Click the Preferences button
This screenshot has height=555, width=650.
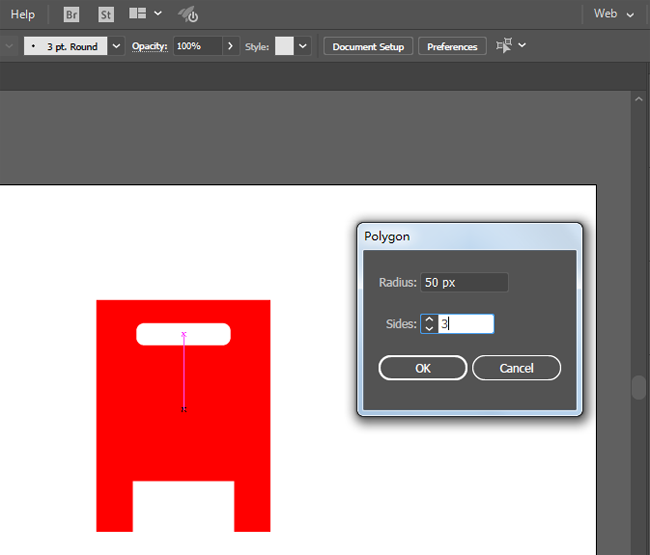(x=452, y=46)
